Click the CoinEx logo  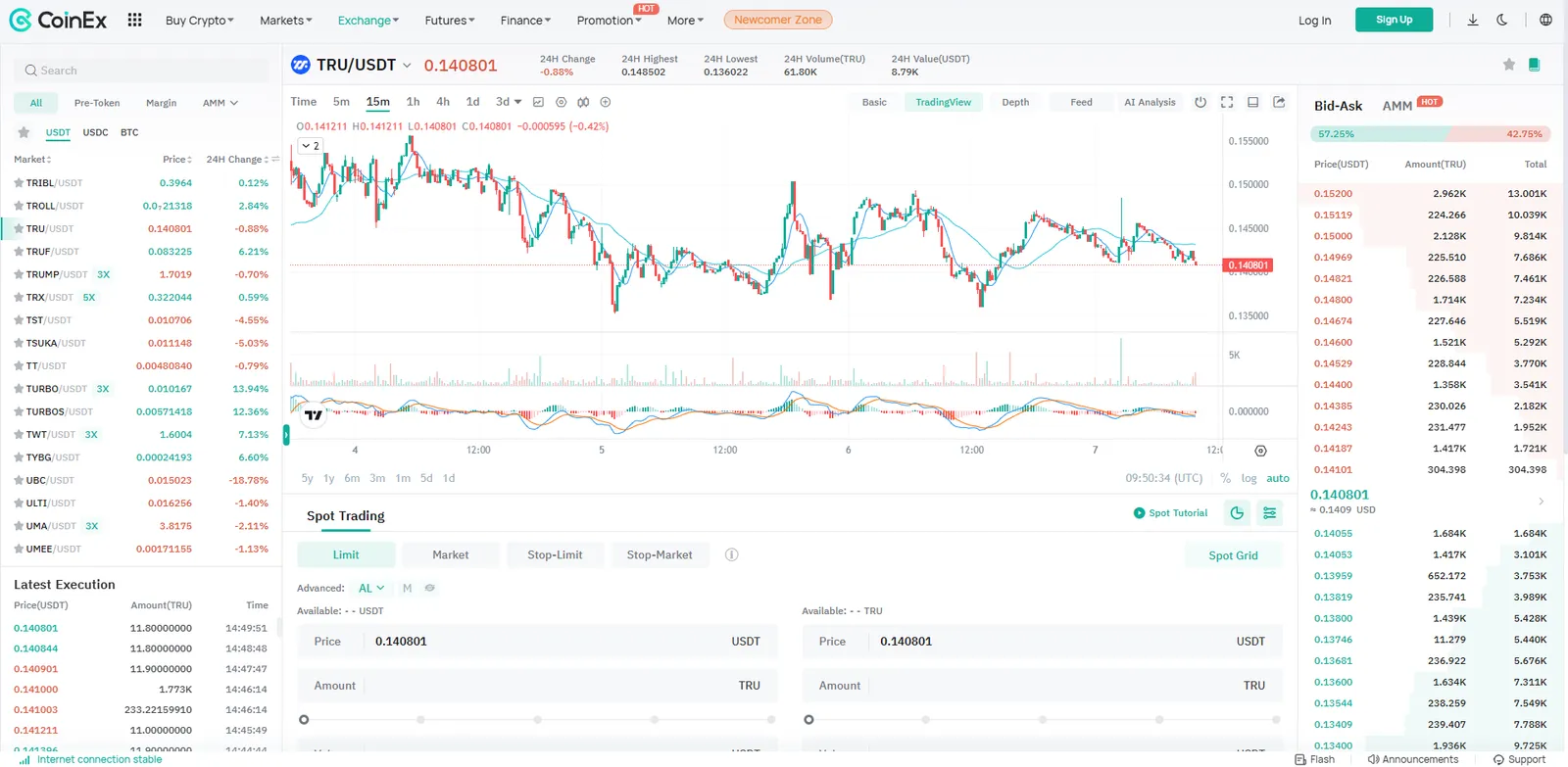(x=58, y=20)
